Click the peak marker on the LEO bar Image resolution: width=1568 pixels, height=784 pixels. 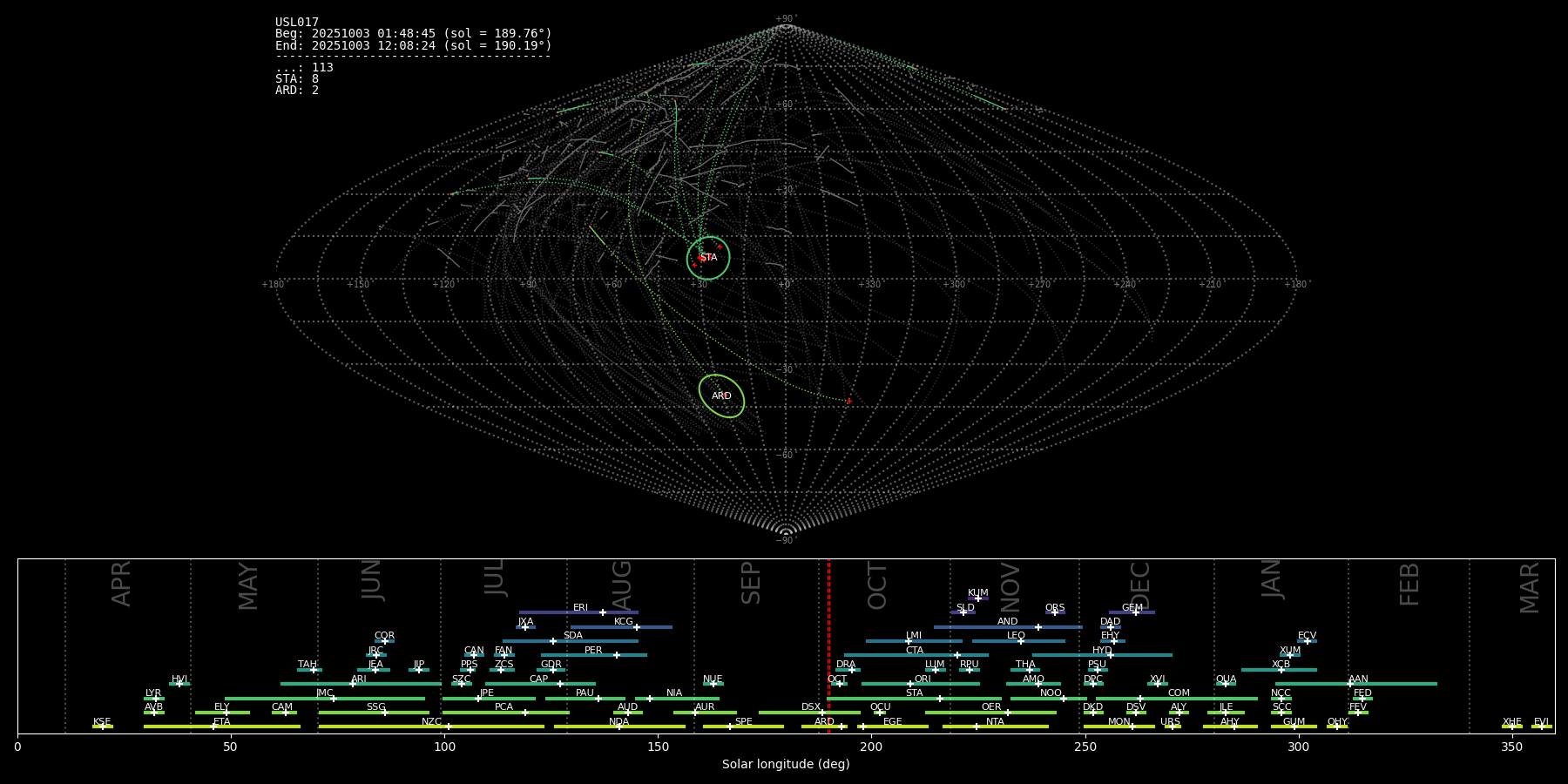coord(1021,641)
